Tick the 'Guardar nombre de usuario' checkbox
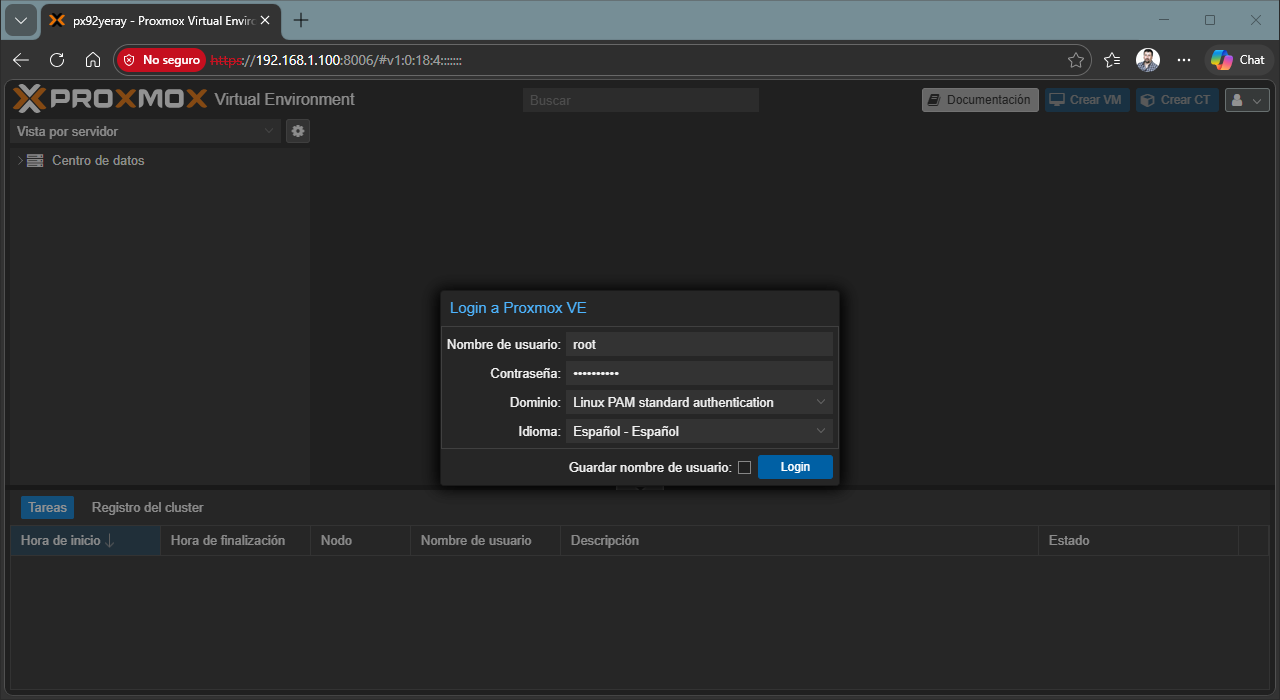 pos(744,467)
